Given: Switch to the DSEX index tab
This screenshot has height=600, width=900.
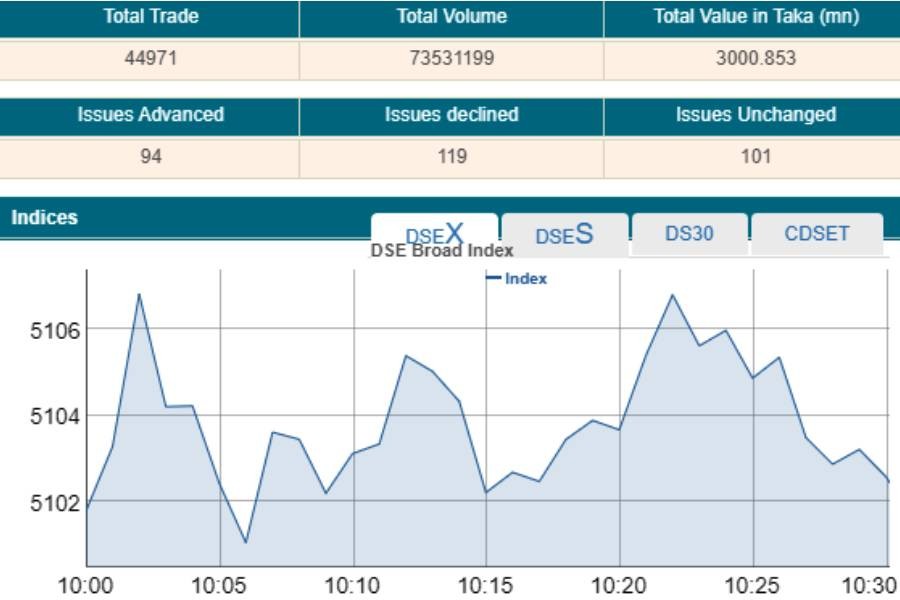Looking at the screenshot, I should point(434,234).
